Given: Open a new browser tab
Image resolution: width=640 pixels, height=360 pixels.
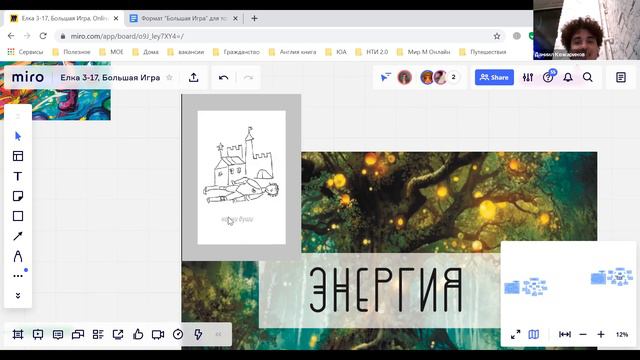Looking at the screenshot, I should pos(254,18).
